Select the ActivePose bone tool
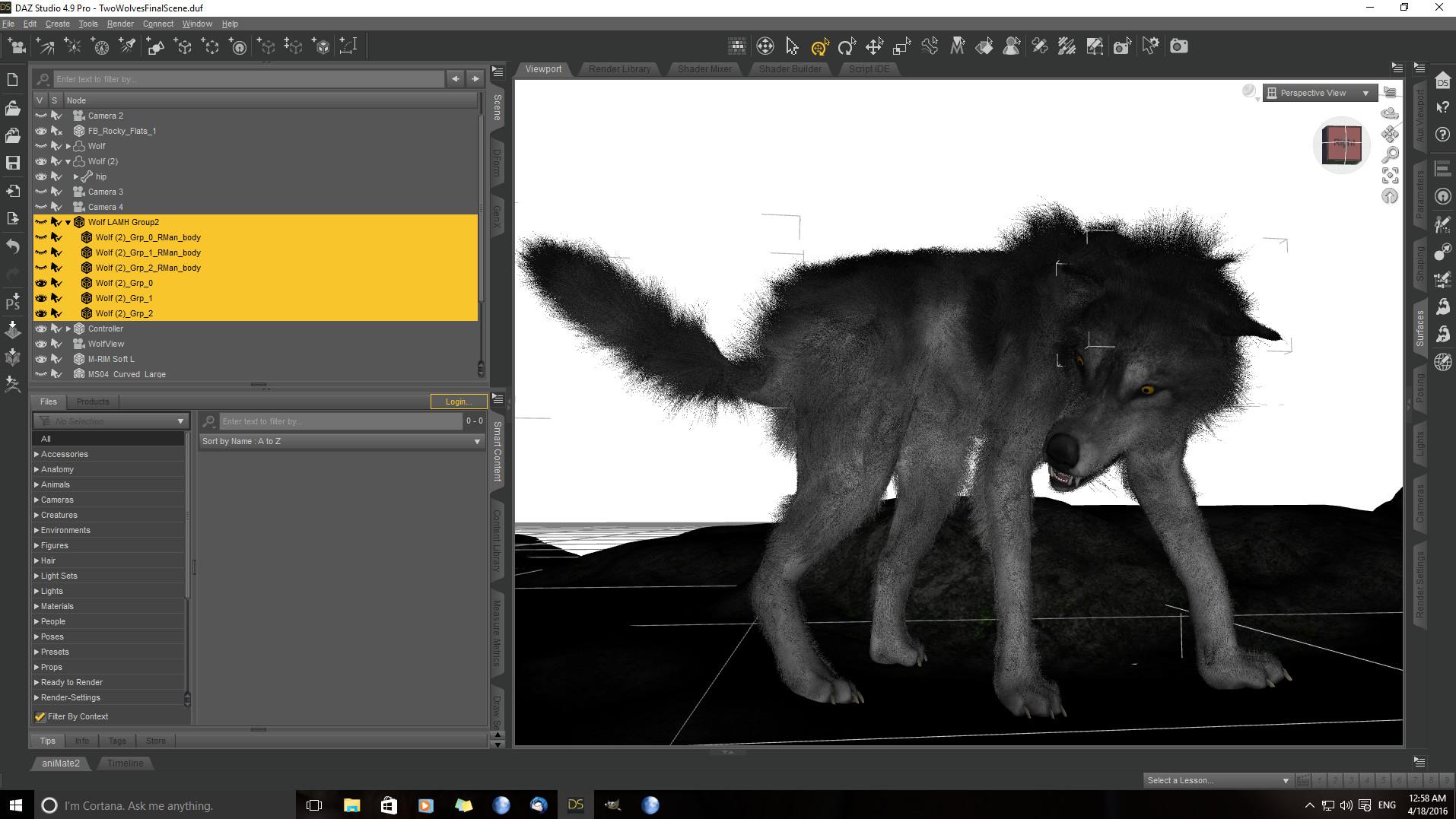The image size is (1456, 819). [929, 46]
